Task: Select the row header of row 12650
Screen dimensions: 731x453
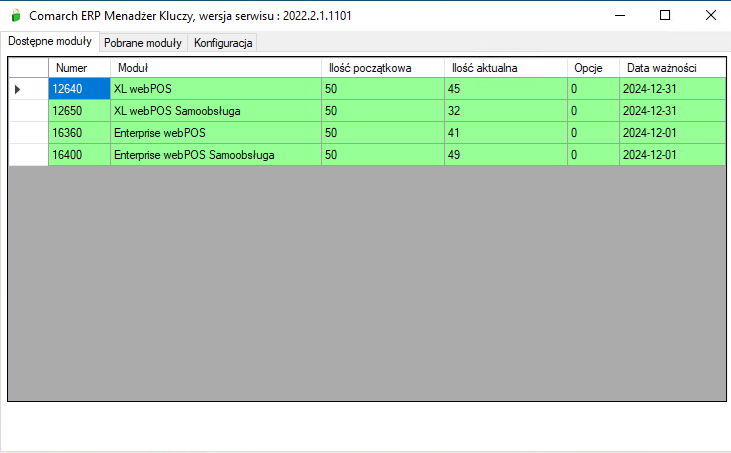Action: [28, 111]
